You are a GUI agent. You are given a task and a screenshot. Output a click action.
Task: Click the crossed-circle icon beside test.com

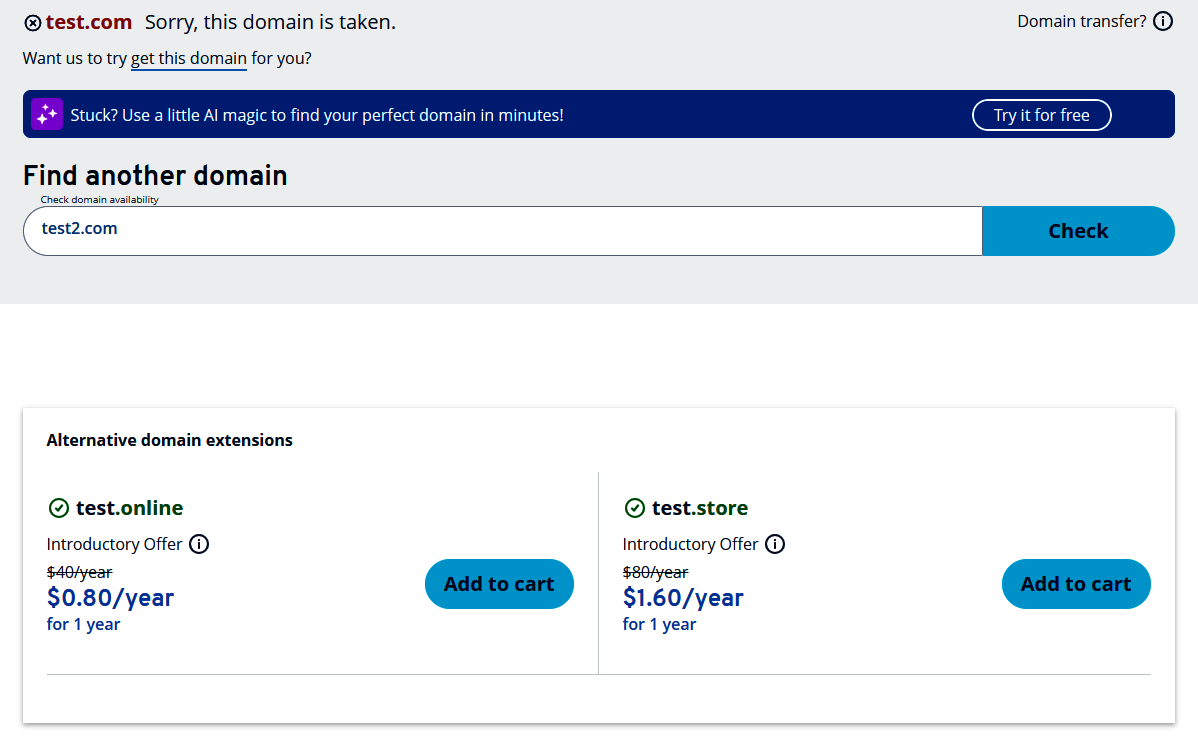click(x=31, y=22)
